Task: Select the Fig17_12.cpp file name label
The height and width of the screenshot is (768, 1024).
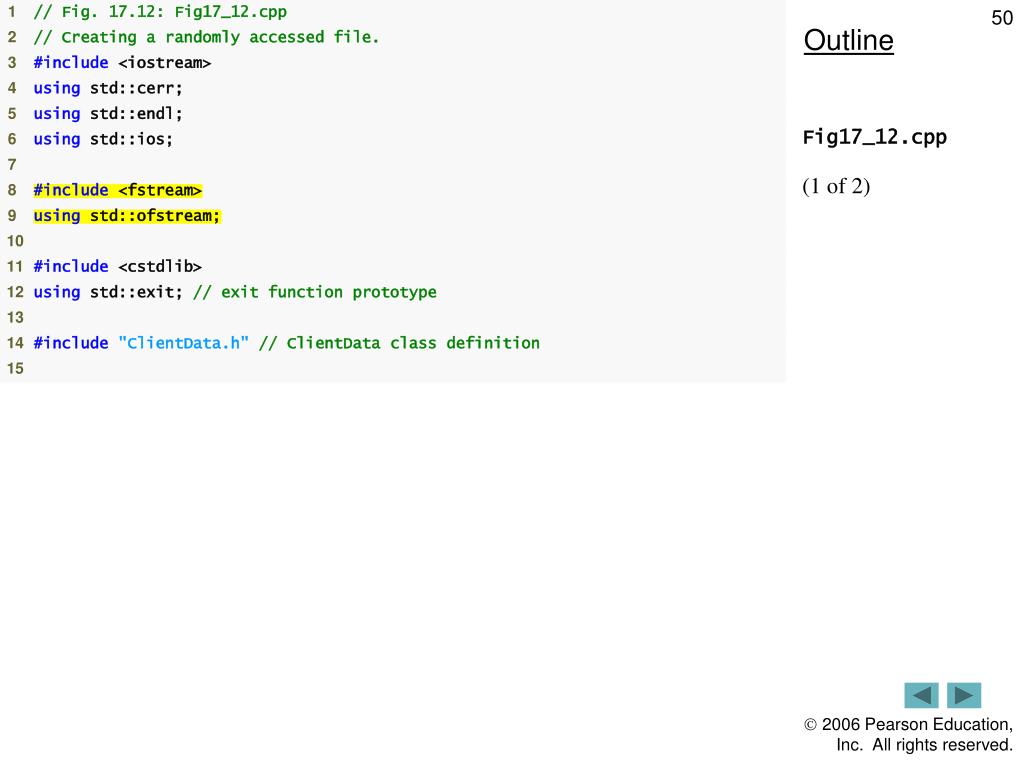Action: 874,137
